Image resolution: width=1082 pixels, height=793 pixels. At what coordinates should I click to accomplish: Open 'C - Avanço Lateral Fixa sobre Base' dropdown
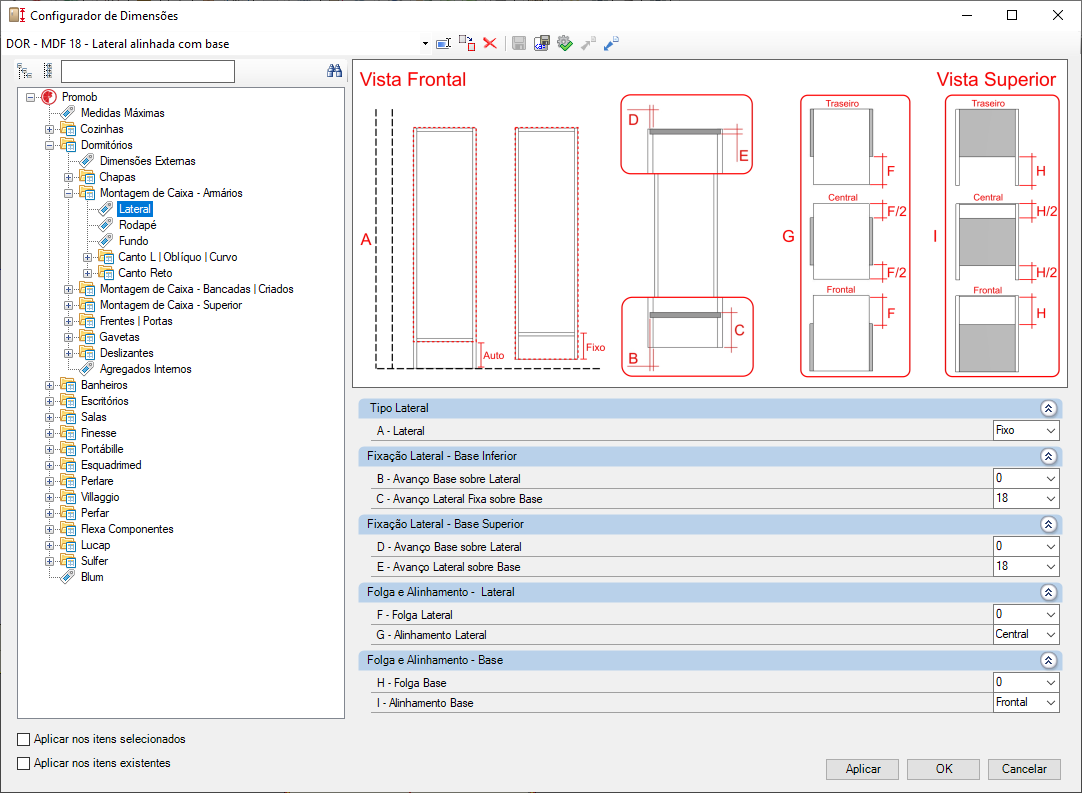tap(1026, 498)
